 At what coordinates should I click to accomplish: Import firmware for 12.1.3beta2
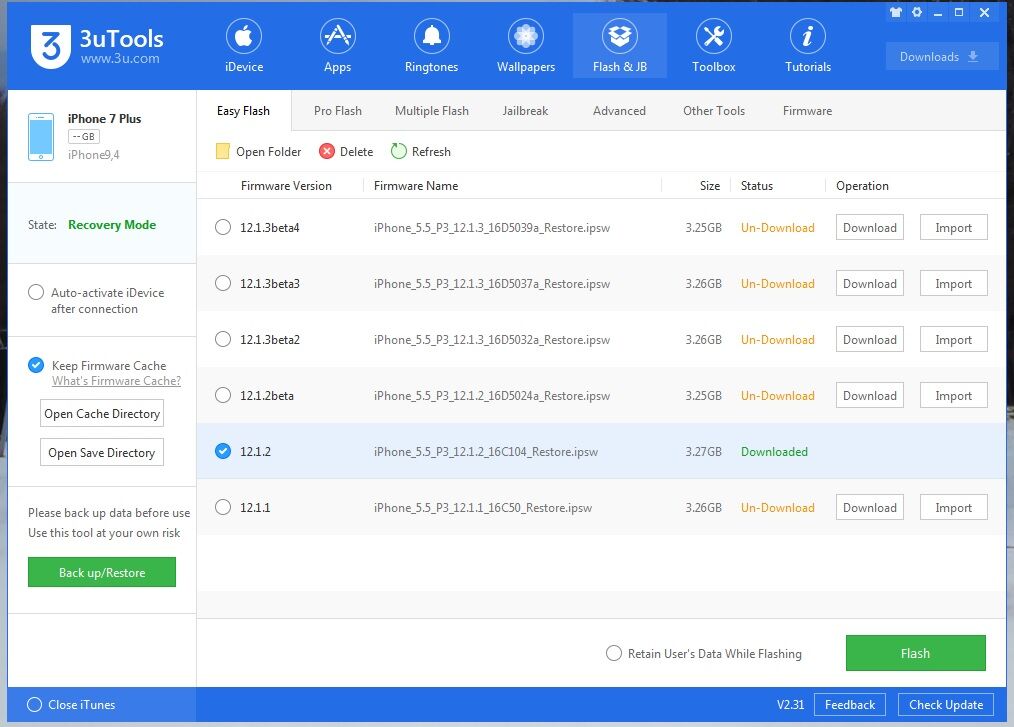954,339
